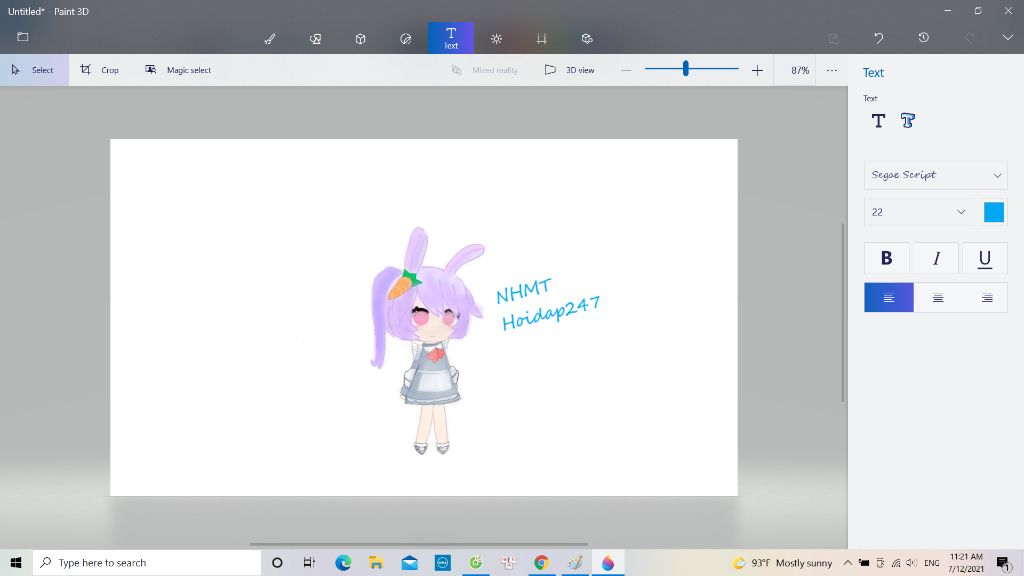This screenshot has height=576, width=1024.
Task: Choose the Magic select tool
Action: click(178, 70)
